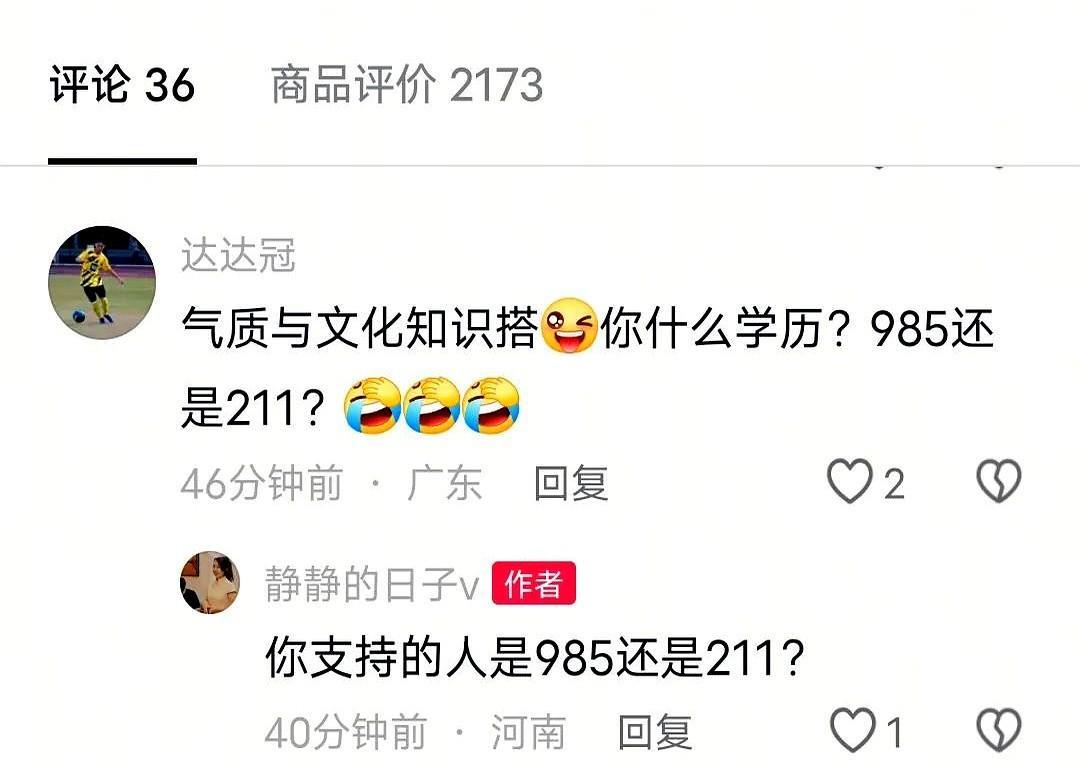Select the reply text 你支持的人是985还是211?
Screen dimensions: 1080x774
pyautogui.click(x=535, y=657)
